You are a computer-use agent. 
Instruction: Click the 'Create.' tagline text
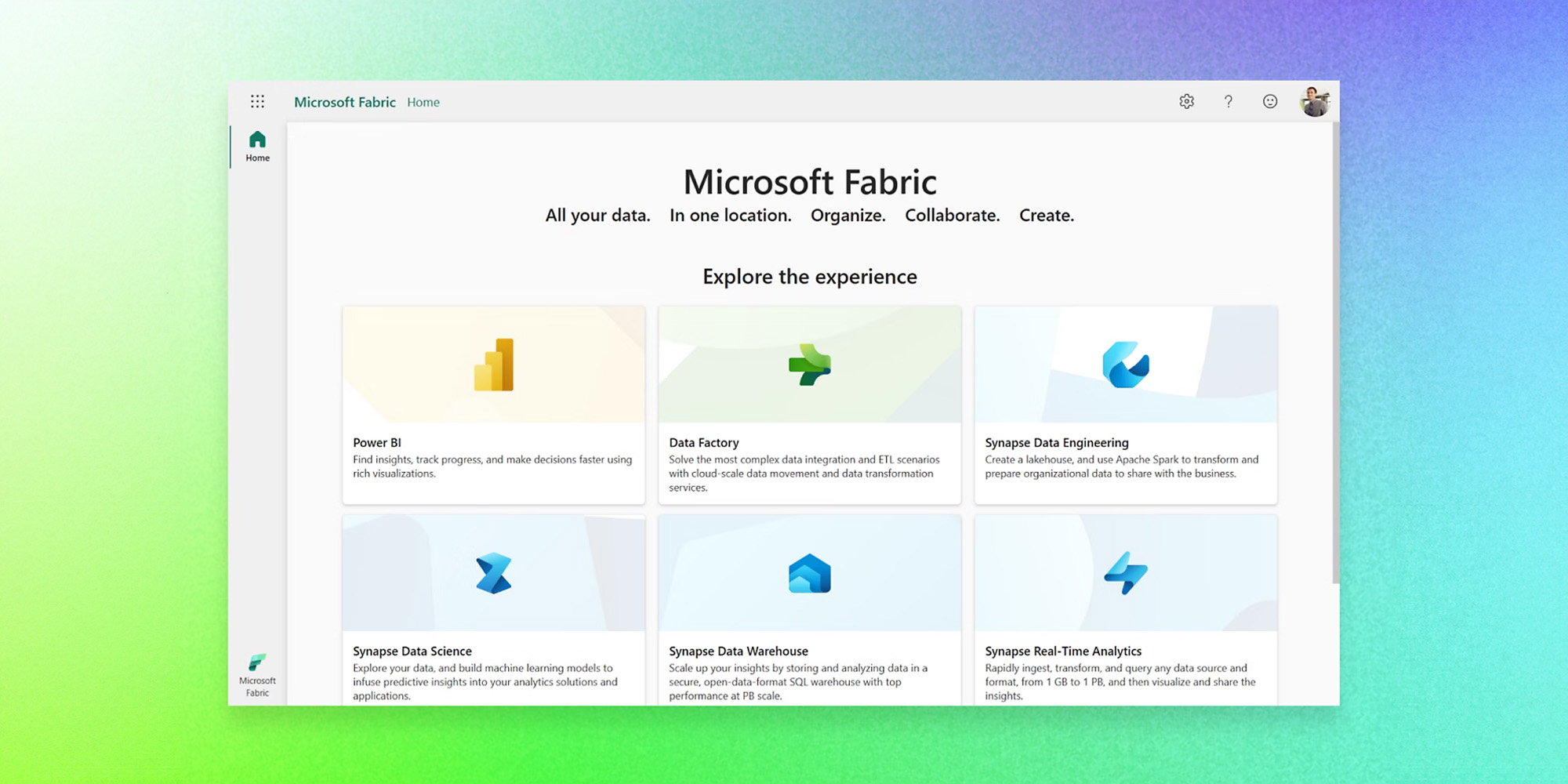coord(1047,216)
